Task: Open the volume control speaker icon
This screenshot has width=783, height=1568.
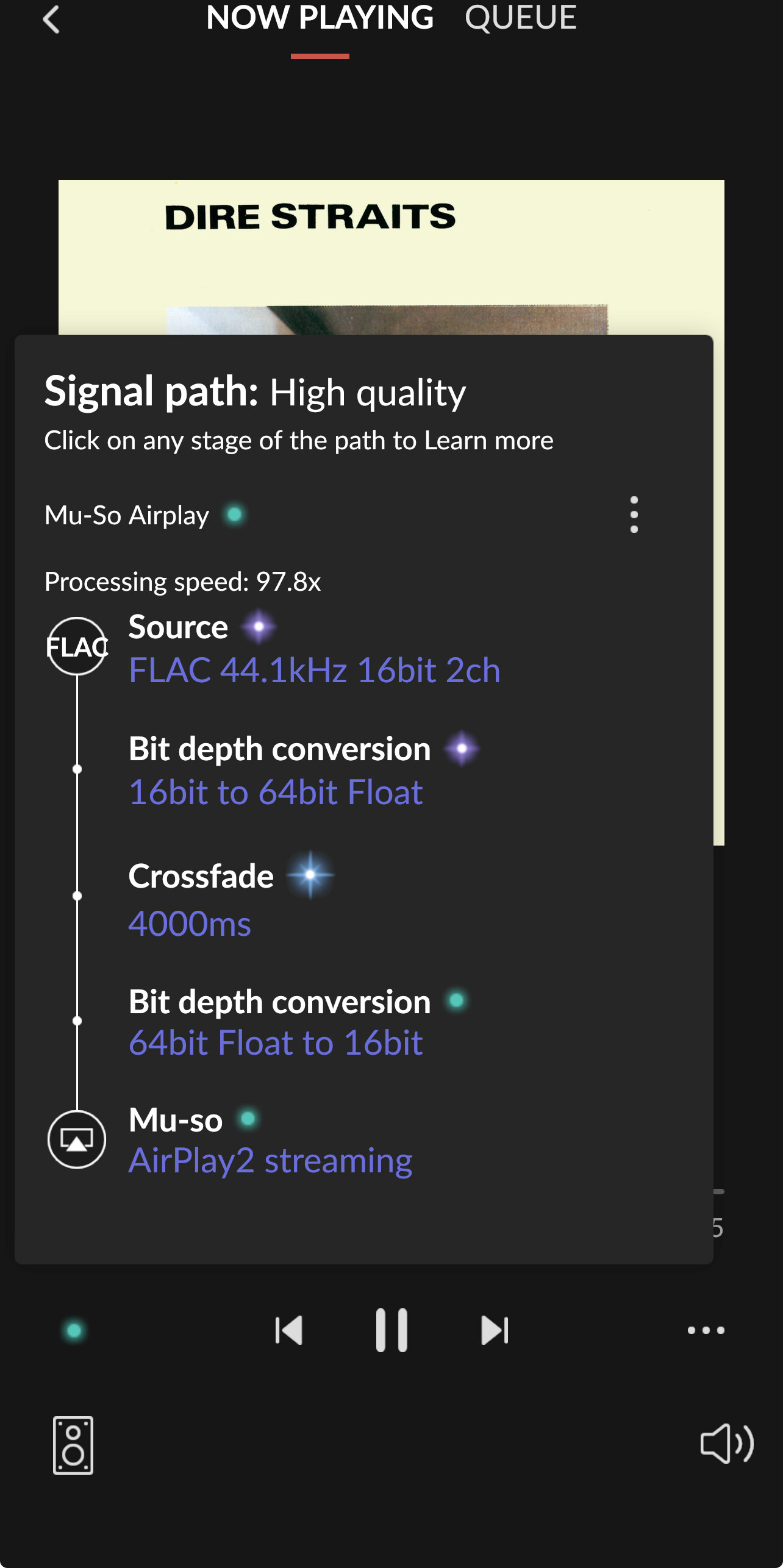Action: [726, 1444]
